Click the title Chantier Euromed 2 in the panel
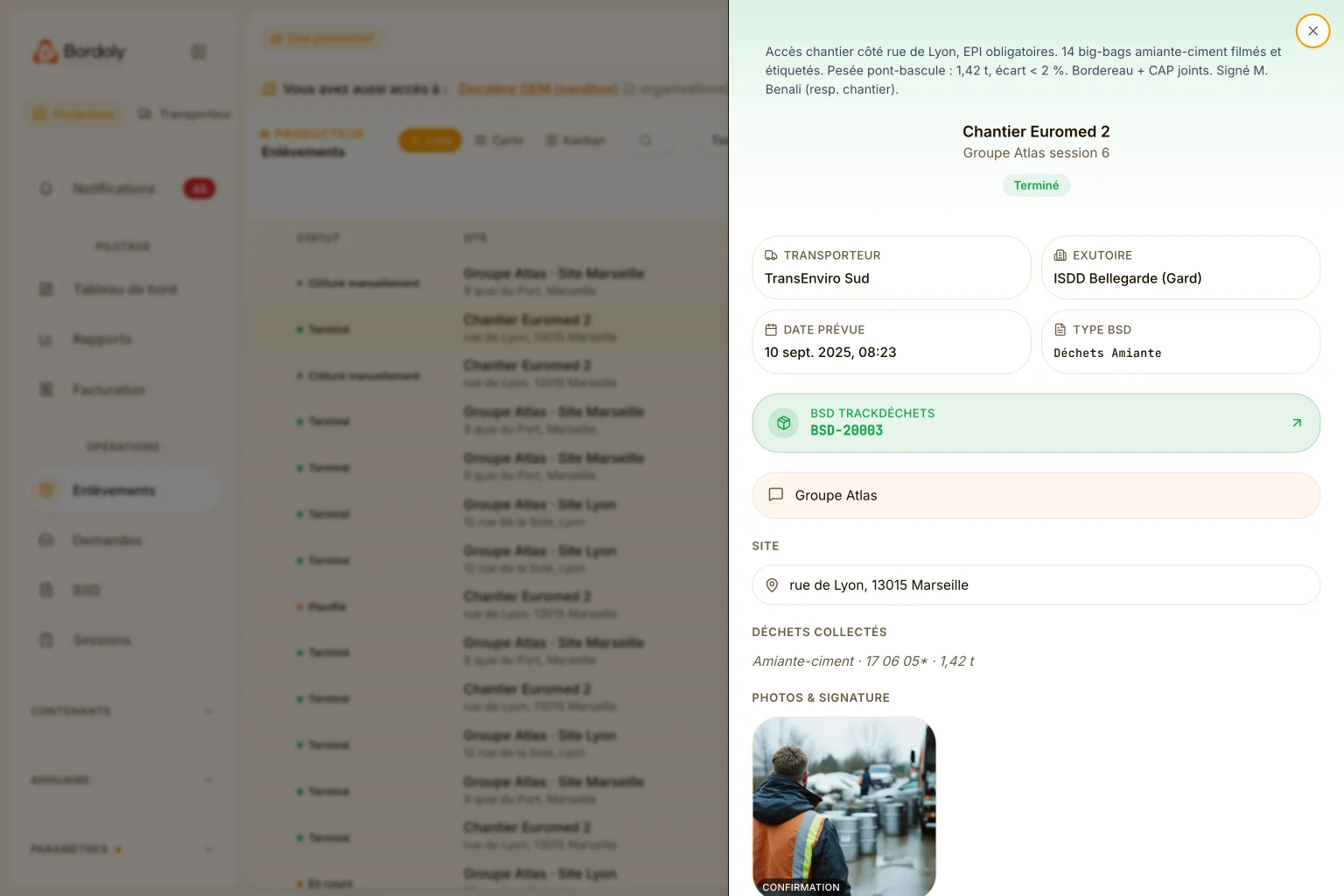Viewport: 1344px width, 896px height. [1036, 131]
